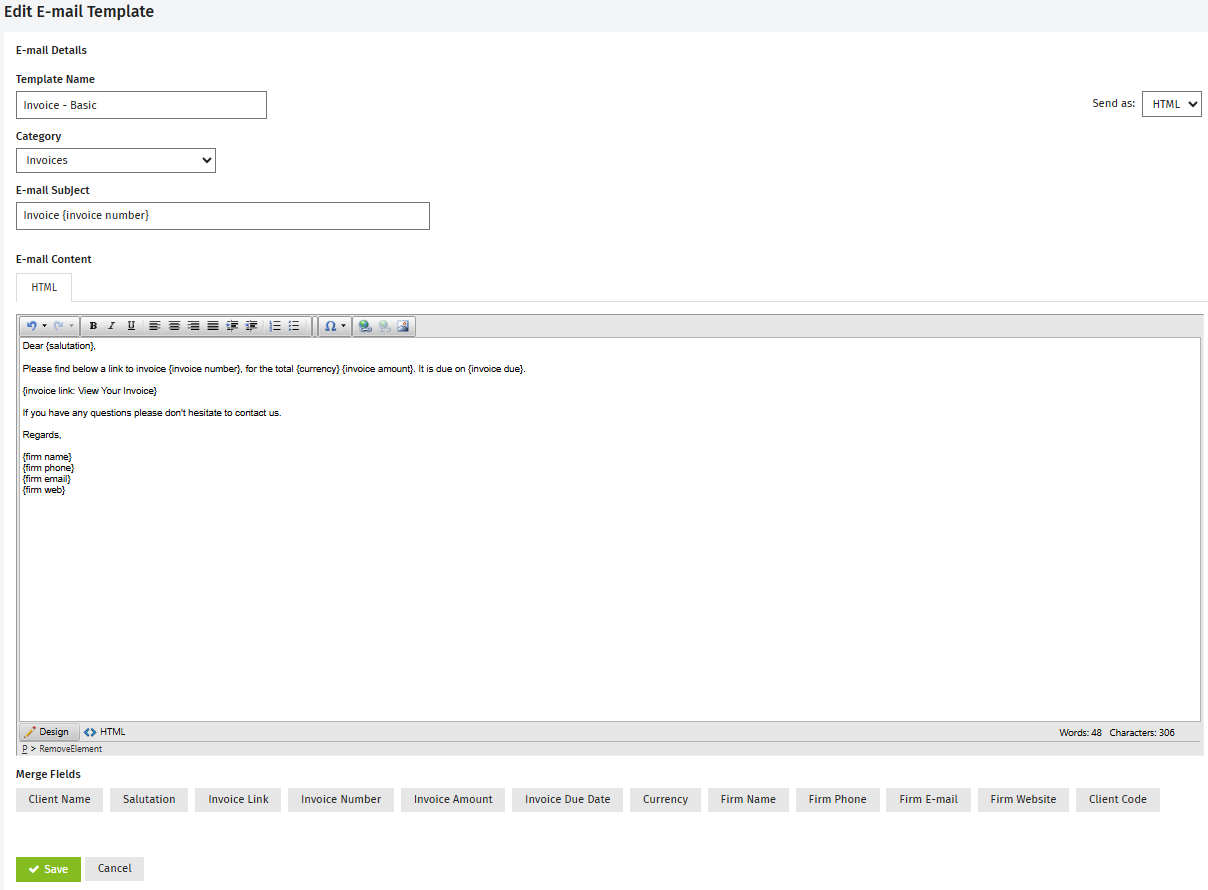Open the hyperlink manager icon
The image size is (1208, 890).
[365, 326]
